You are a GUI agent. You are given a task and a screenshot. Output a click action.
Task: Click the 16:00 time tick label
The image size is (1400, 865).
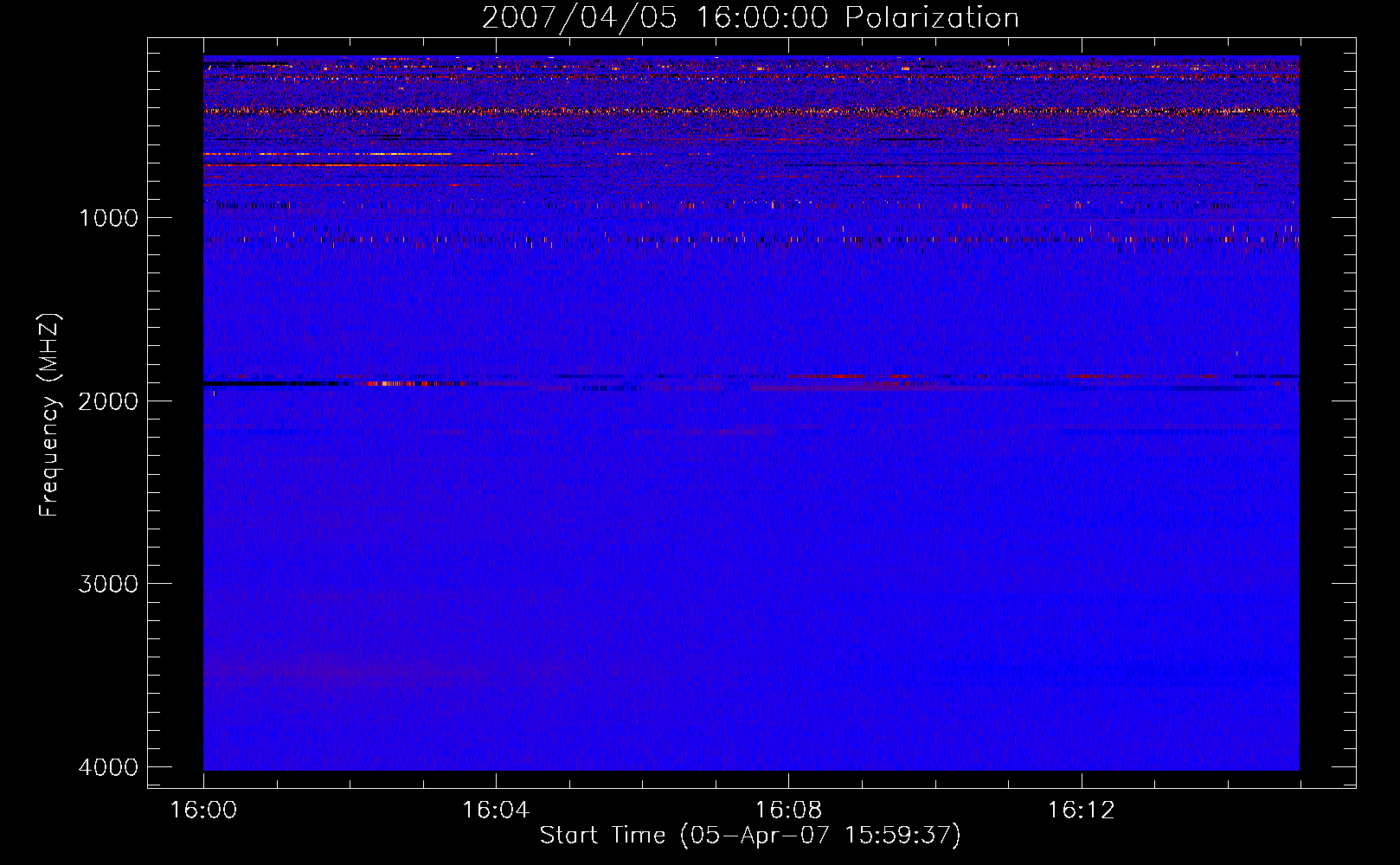click(203, 811)
